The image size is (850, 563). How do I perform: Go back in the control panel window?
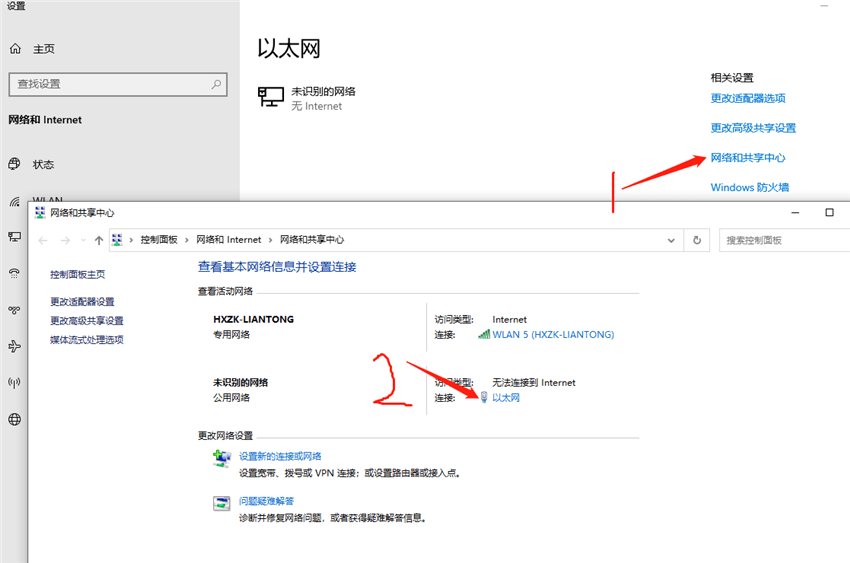pyautogui.click(x=43, y=240)
